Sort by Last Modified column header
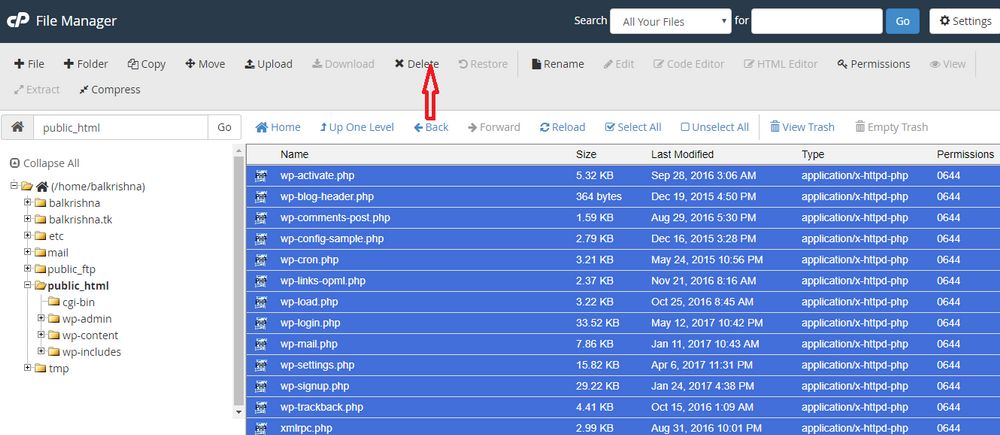This screenshot has height=435, width=1000. click(x=682, y=154)
